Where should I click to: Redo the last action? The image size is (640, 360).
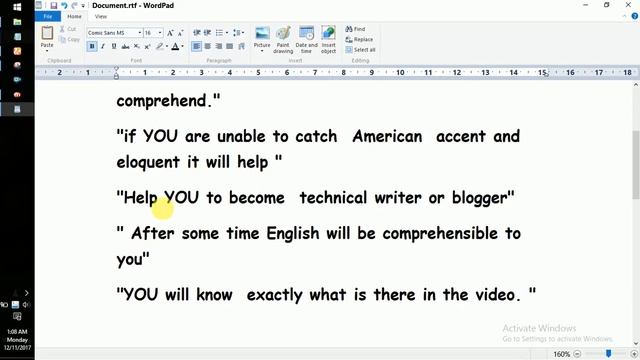(x=74, y=6)
